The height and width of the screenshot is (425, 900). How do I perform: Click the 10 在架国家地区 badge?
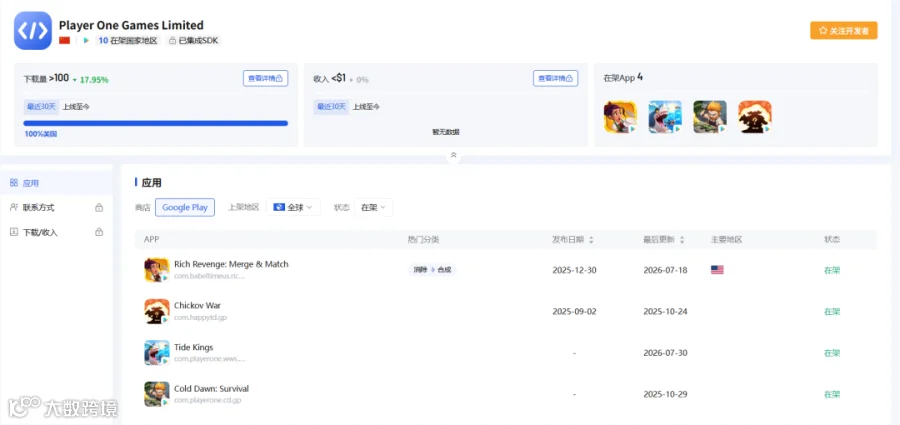[x=127, y=41]
